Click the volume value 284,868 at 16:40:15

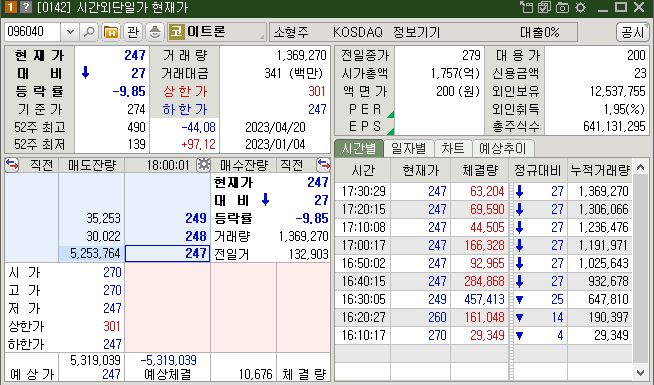484,281
